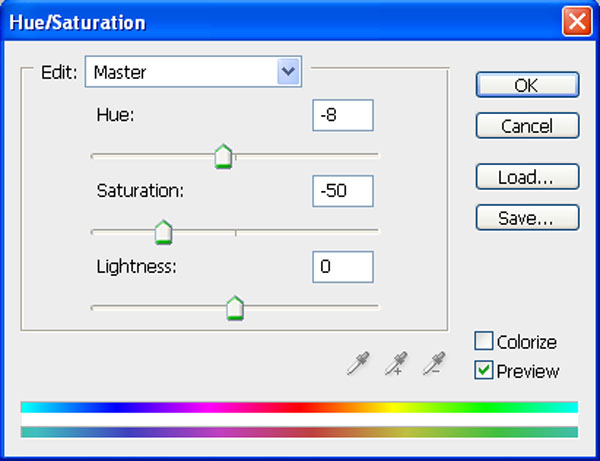Click the upper rainbow color bar
Screen dimensions: 600x461
point(299,407)
